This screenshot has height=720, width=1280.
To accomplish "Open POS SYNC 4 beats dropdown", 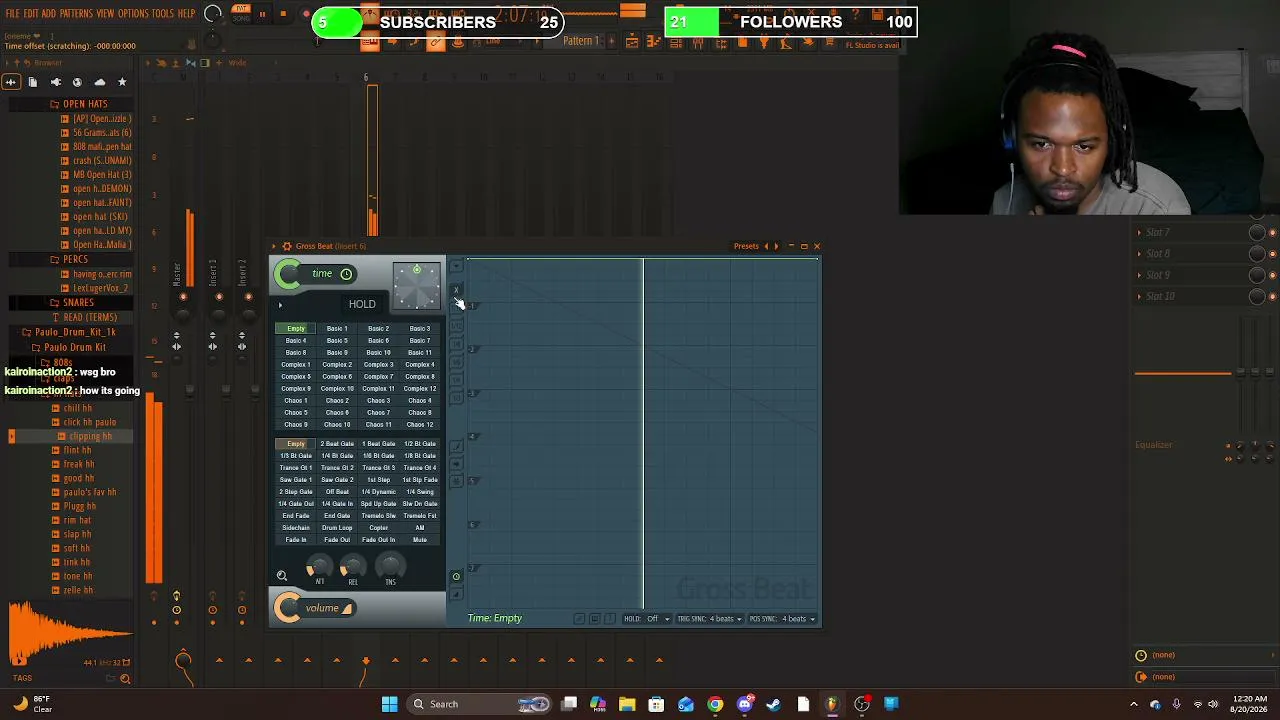I will pyautogui.click(x=783, y=619).
